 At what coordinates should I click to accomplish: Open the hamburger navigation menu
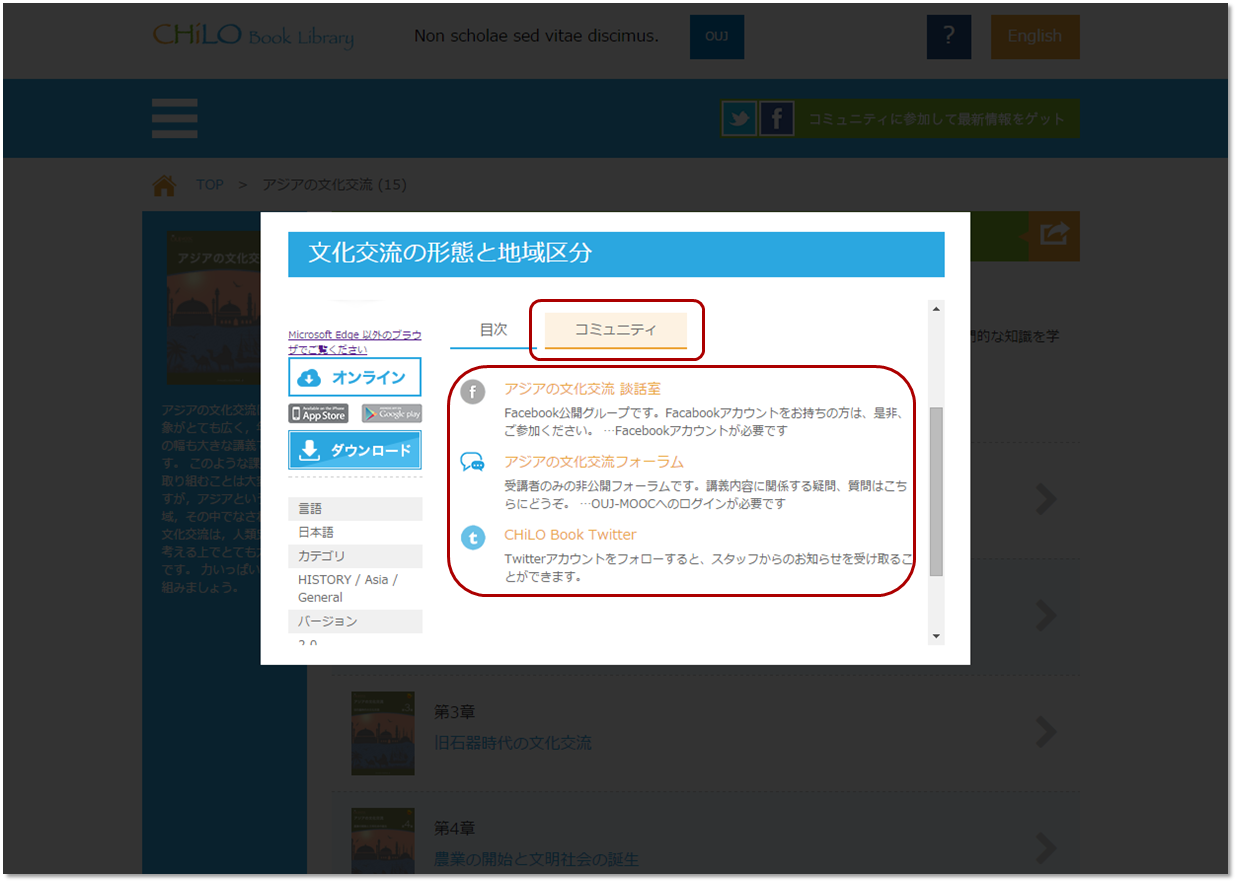point(174,118)
